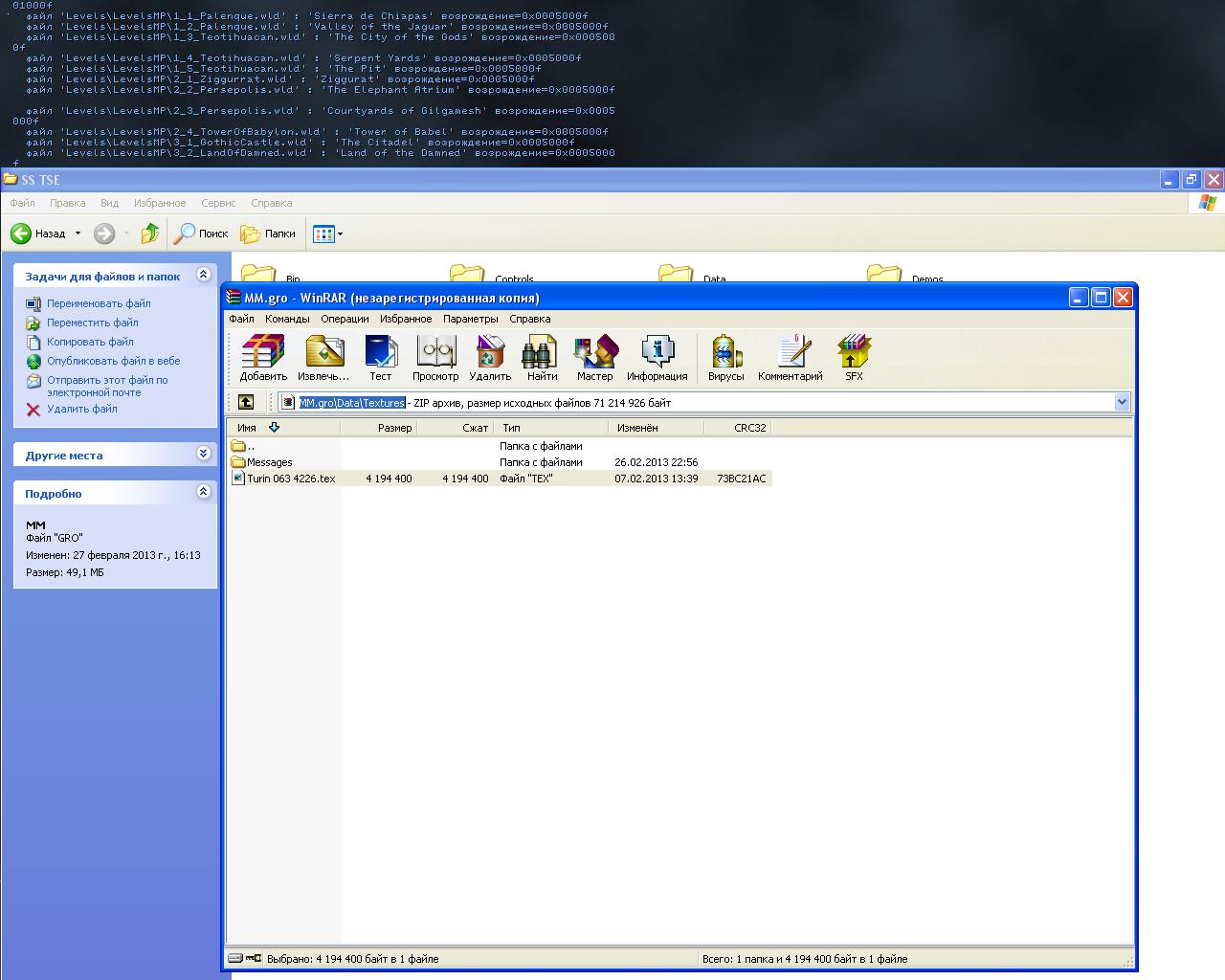Click Копировать файл task link
Screen dimensions: 1225x980
90,342
